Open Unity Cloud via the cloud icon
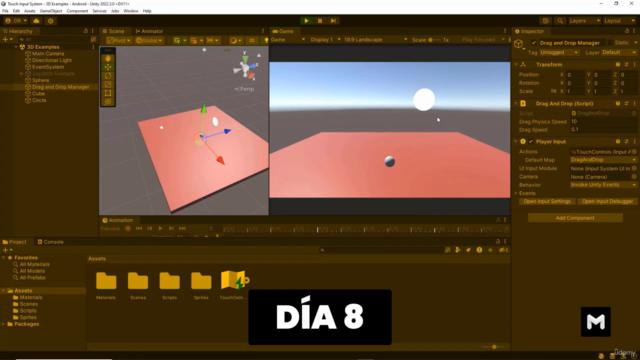640x360 pixels. click(36, 21)
